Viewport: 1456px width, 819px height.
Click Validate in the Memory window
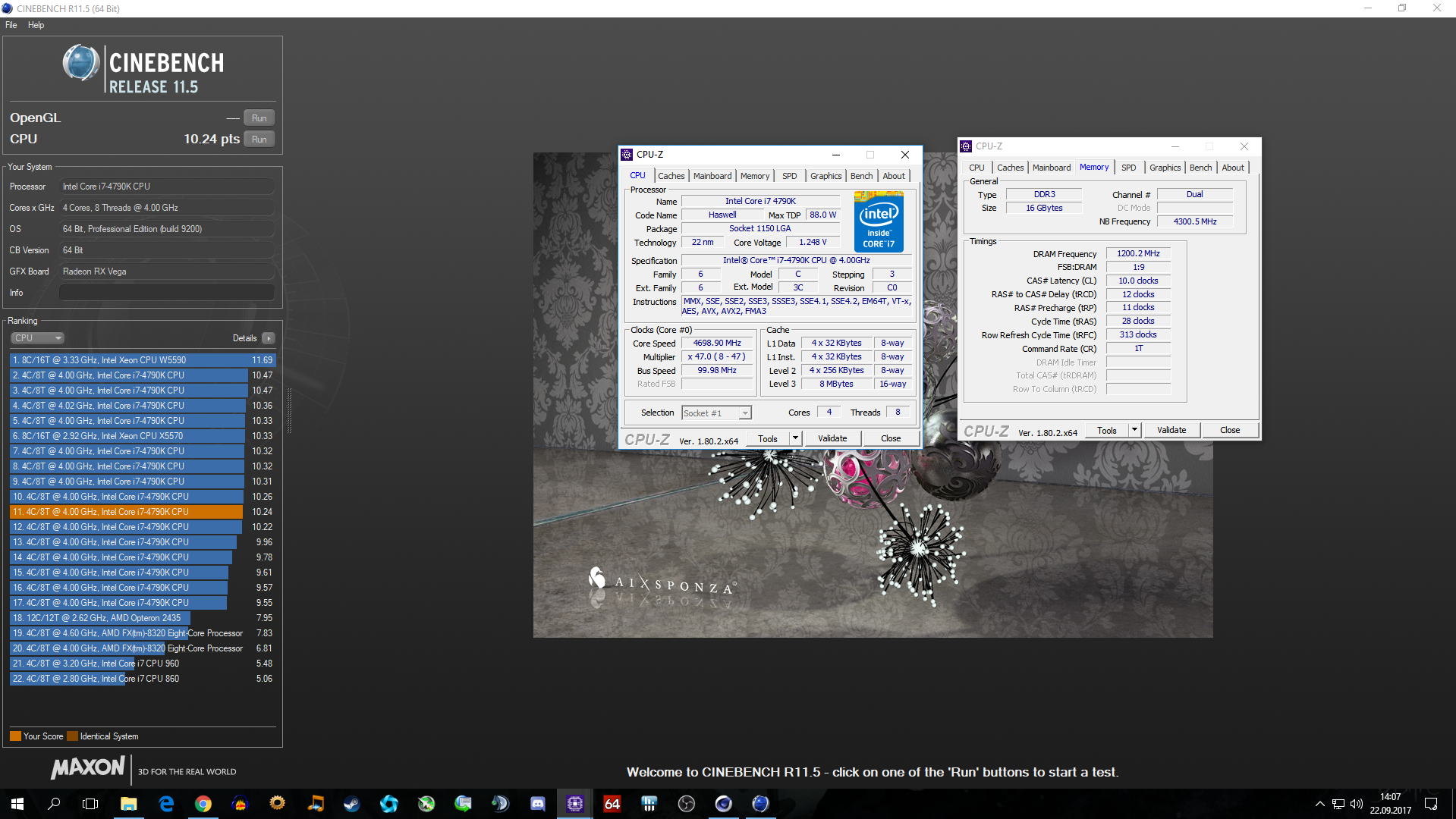(1171, 431)
